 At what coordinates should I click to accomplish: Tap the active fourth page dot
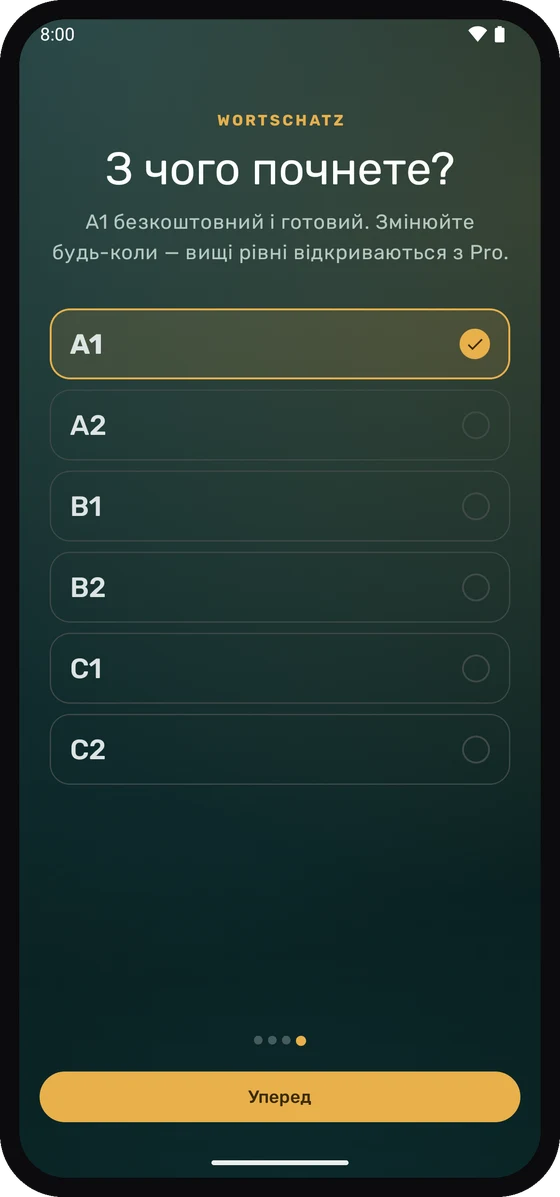(301, 1040)
